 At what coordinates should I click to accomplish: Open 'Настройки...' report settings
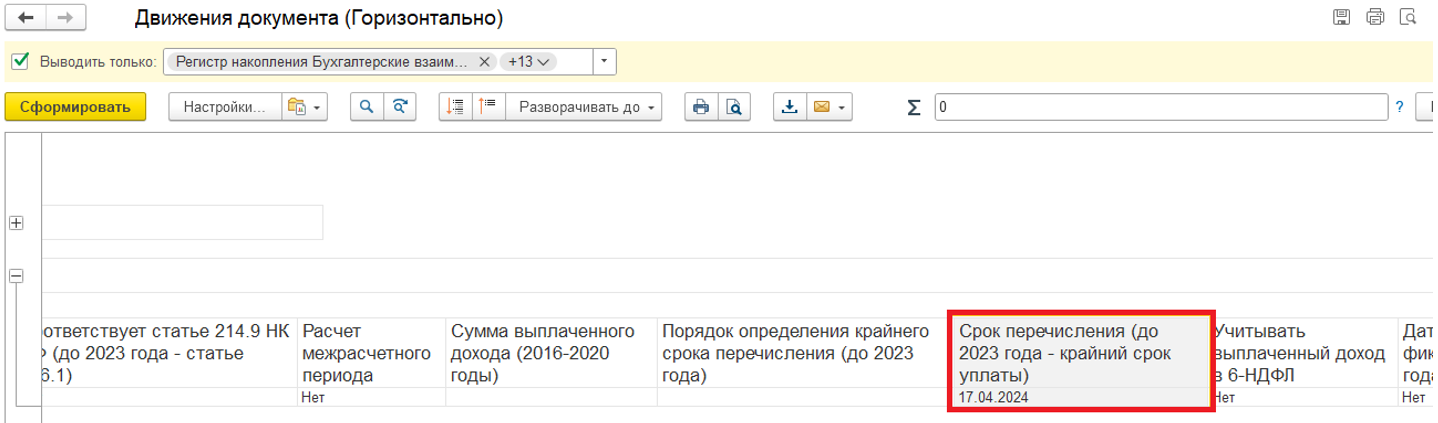[x=225, y=107]
